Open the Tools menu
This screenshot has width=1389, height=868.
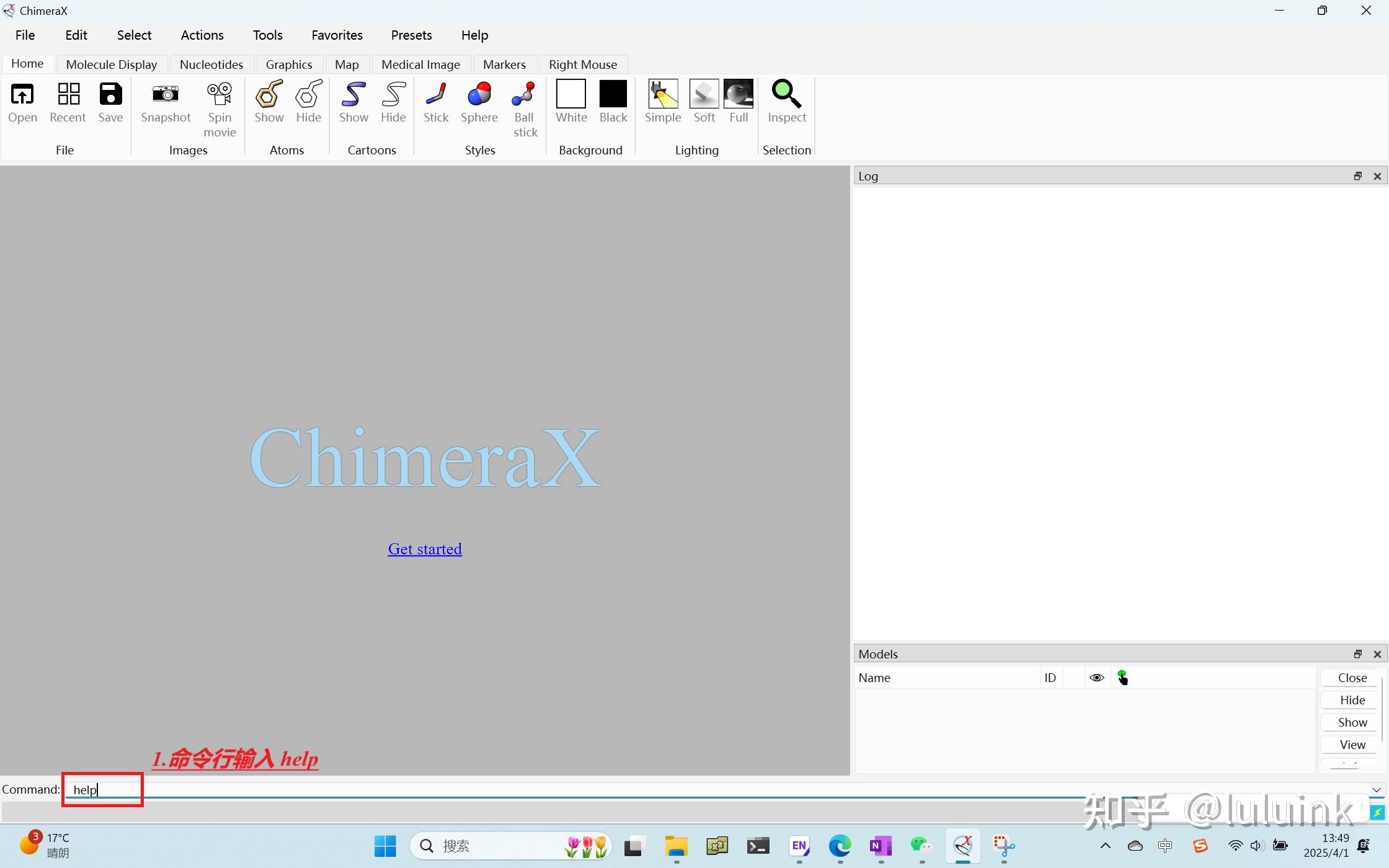[267, 35]
